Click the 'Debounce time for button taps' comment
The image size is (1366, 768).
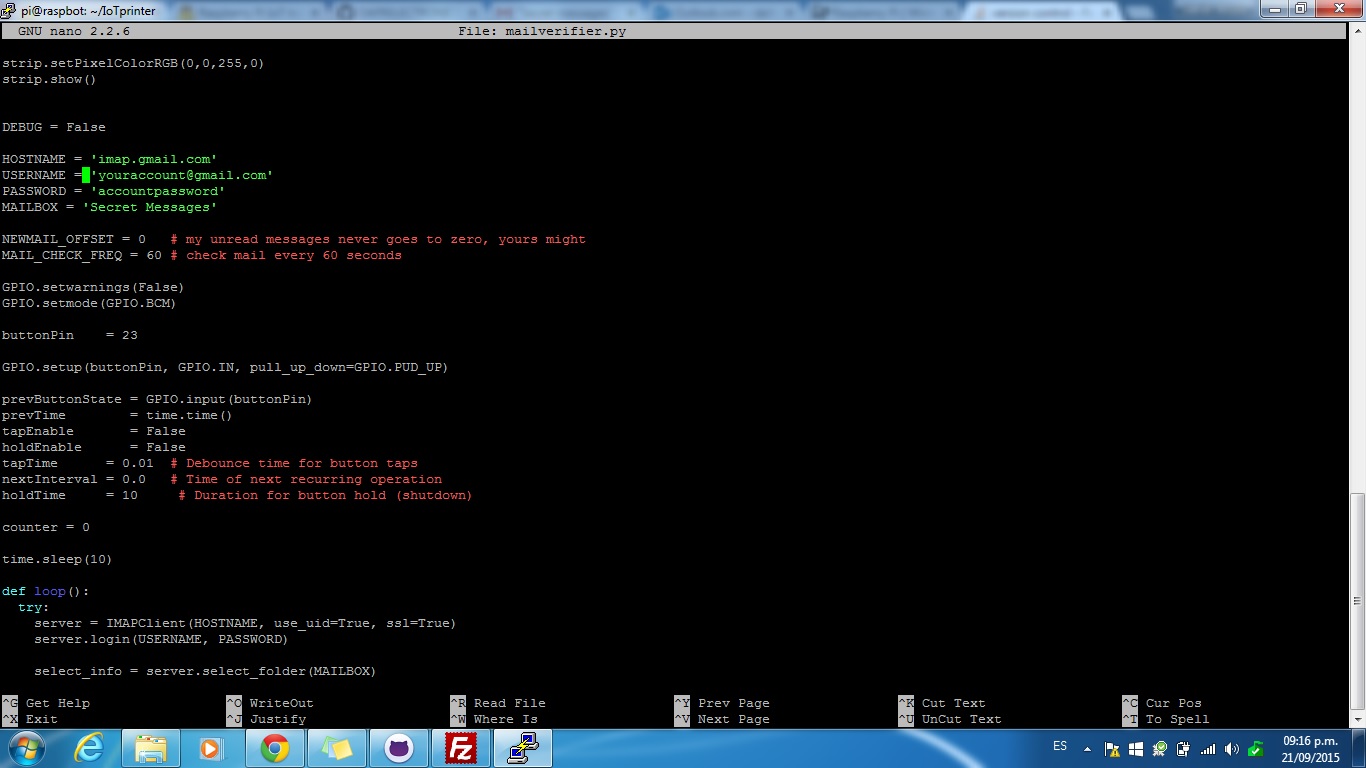coord(294,463)
